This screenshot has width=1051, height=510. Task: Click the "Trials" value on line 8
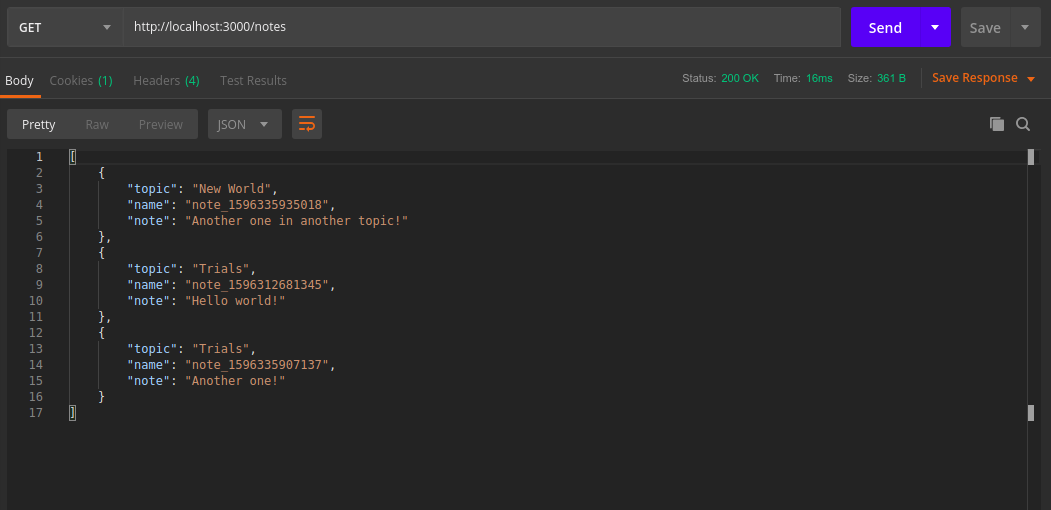(221, 269)
